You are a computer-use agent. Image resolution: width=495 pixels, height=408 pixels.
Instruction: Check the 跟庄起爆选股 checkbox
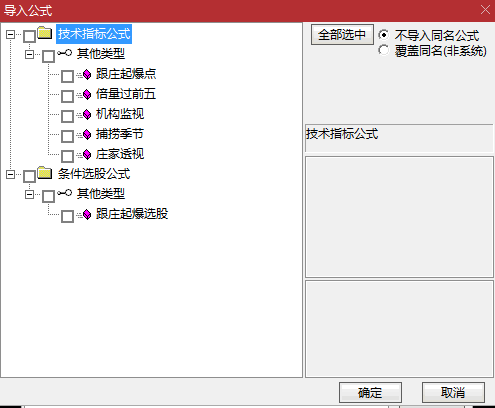(67, 216)
